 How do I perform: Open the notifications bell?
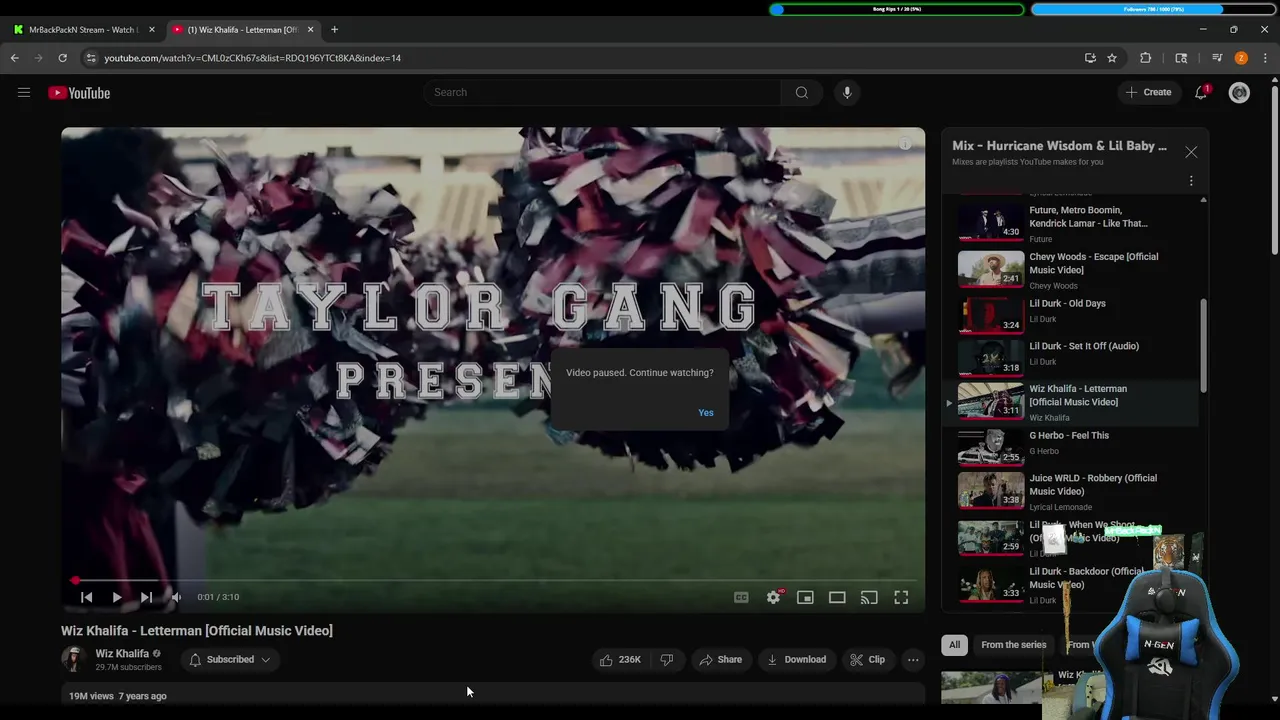click(1201, 92)
